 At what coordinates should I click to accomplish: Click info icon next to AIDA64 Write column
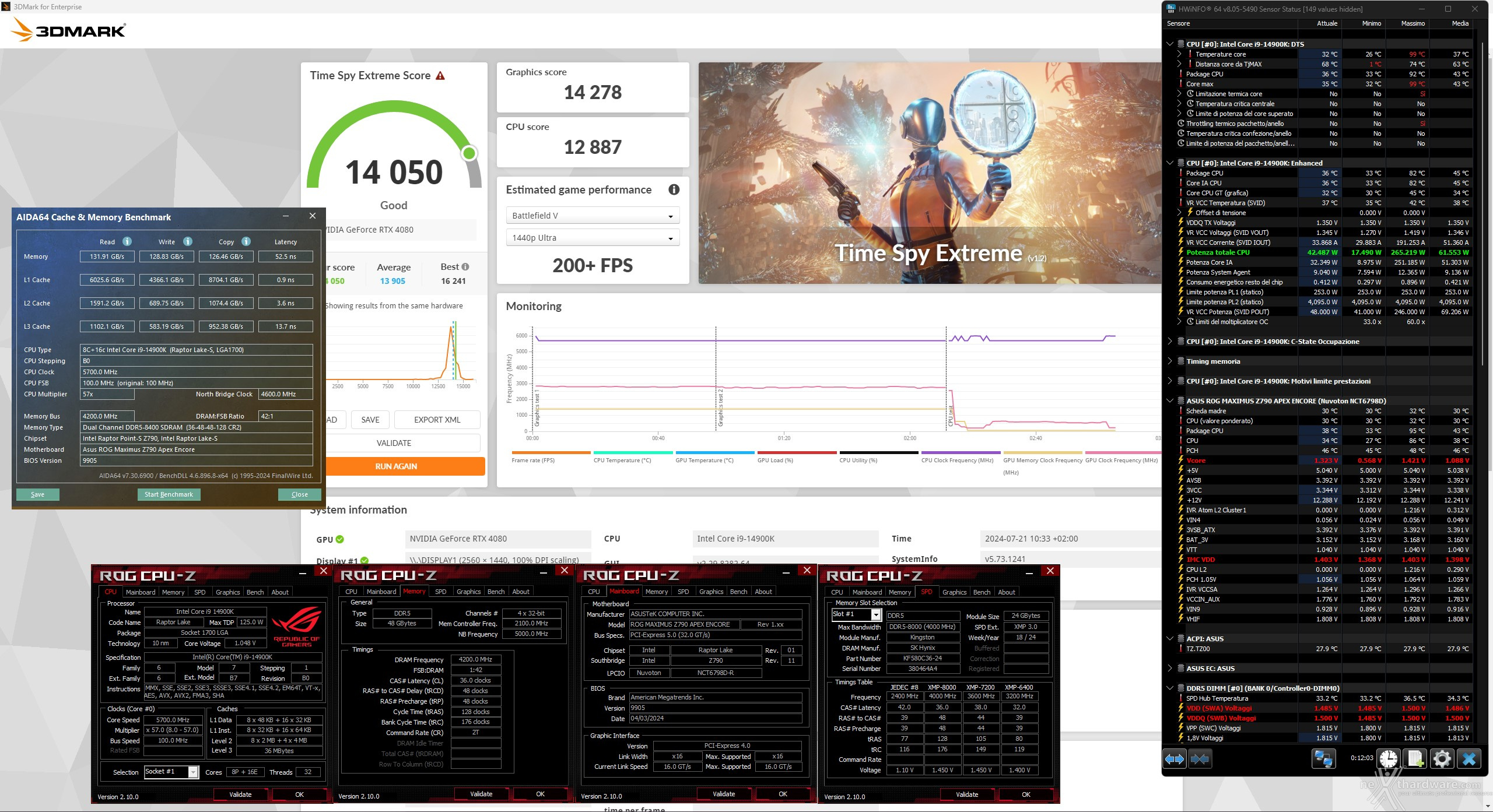188,241
